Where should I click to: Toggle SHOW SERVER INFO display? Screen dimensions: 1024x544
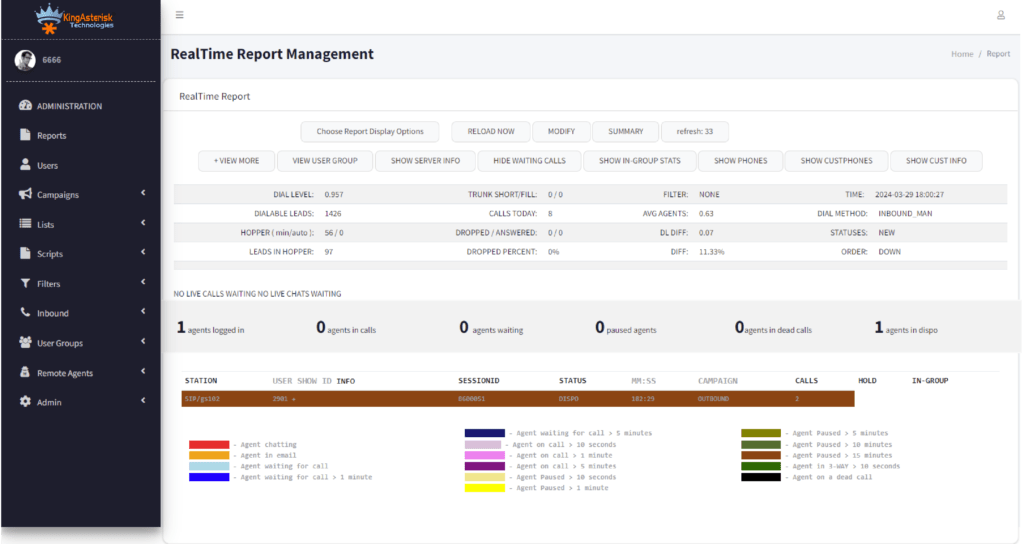click(426, 161)
